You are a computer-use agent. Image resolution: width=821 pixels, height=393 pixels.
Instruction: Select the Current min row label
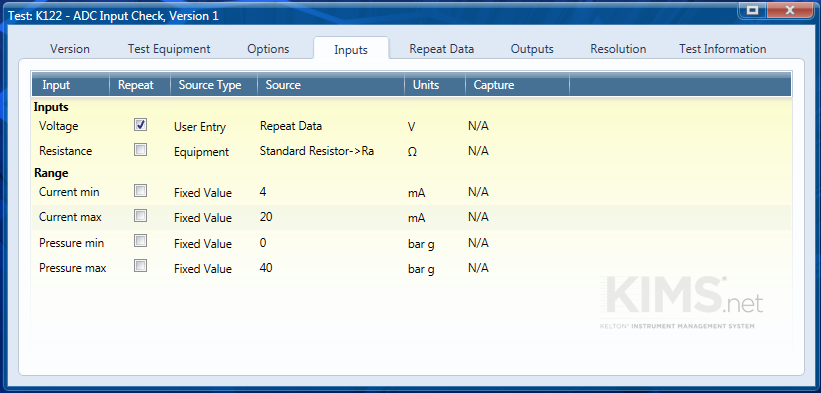pos(69,192)
